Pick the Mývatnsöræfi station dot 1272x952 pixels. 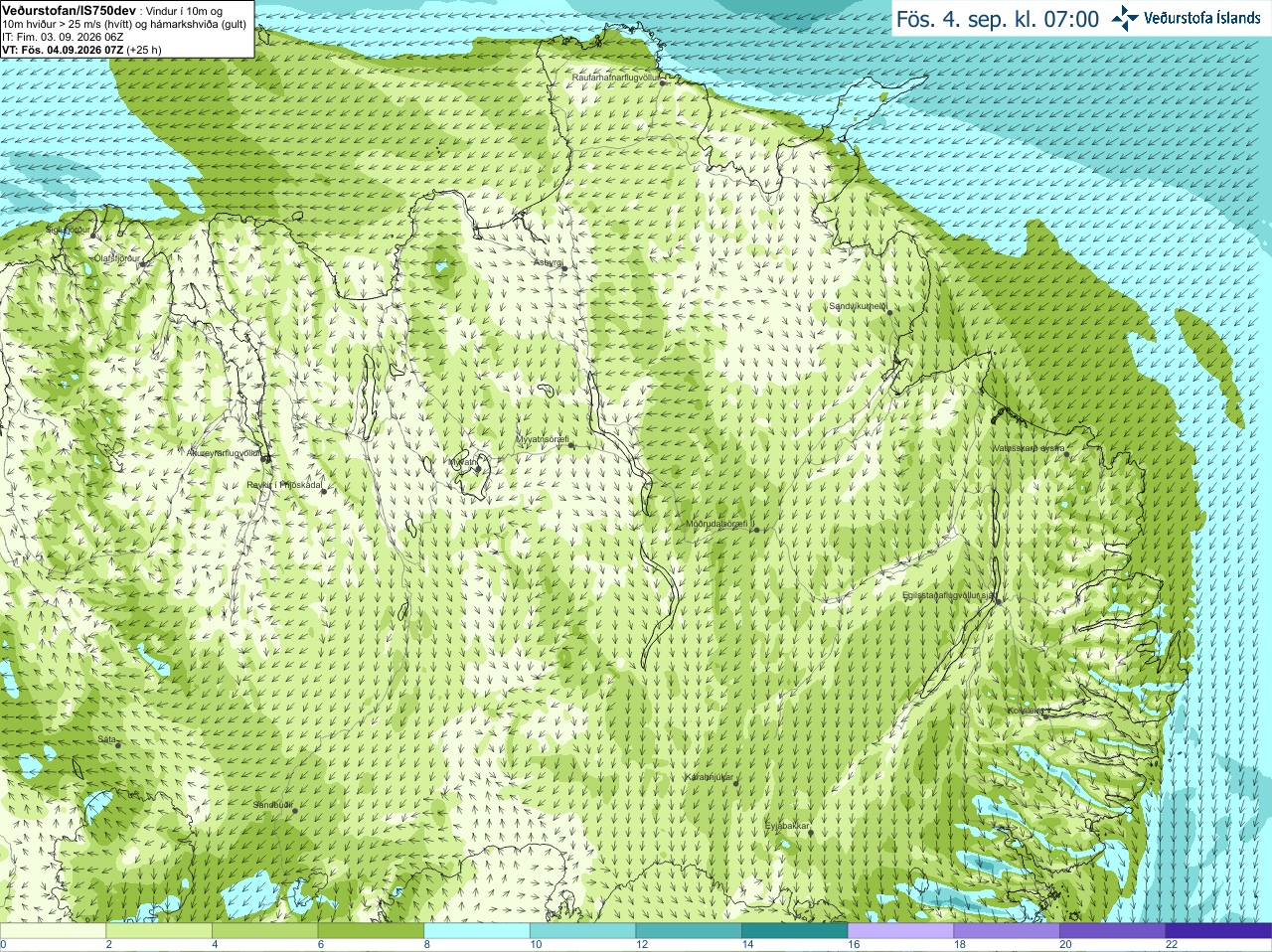pos(571,445)
